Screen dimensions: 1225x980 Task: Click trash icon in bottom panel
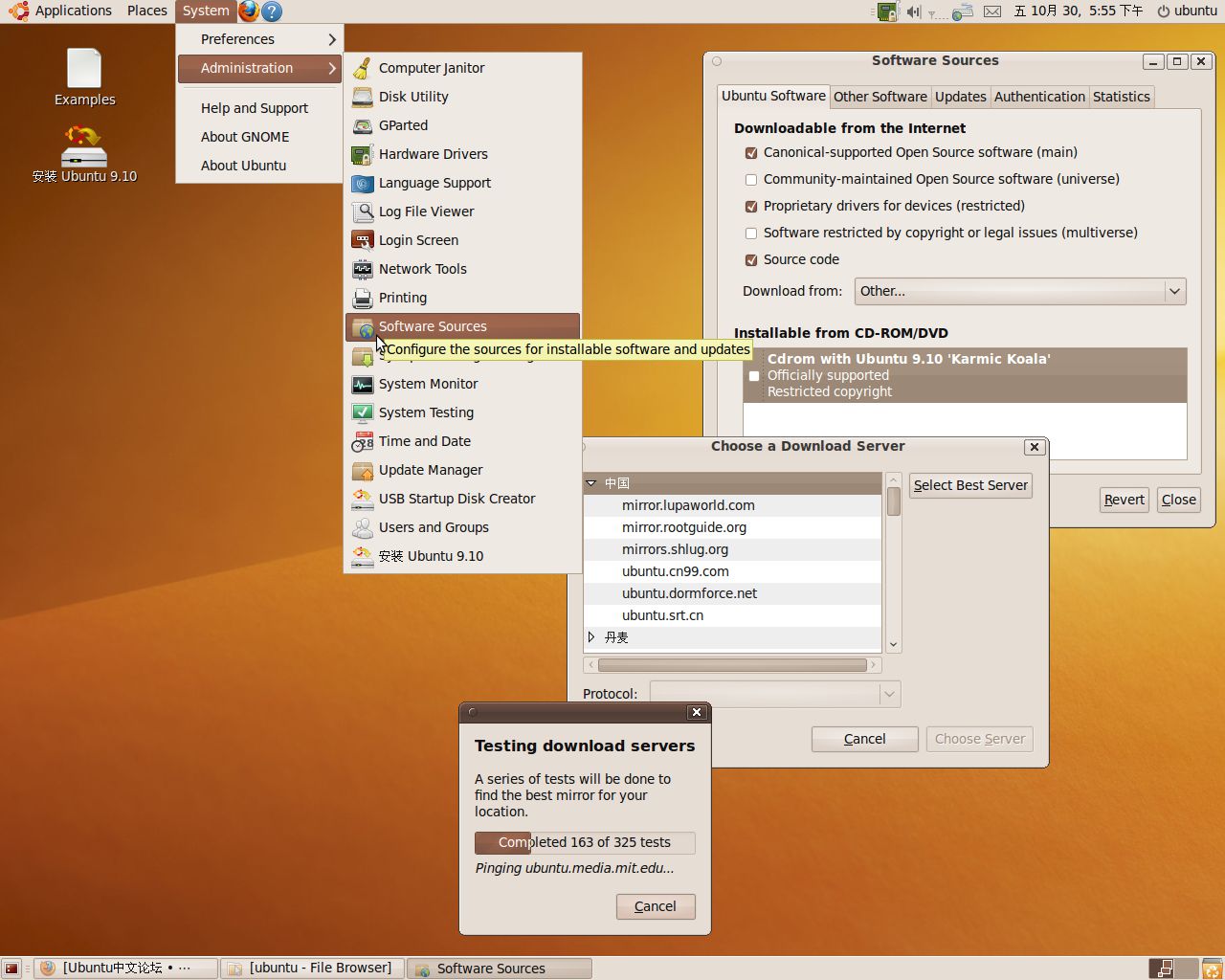click(x=1212, y=969)
